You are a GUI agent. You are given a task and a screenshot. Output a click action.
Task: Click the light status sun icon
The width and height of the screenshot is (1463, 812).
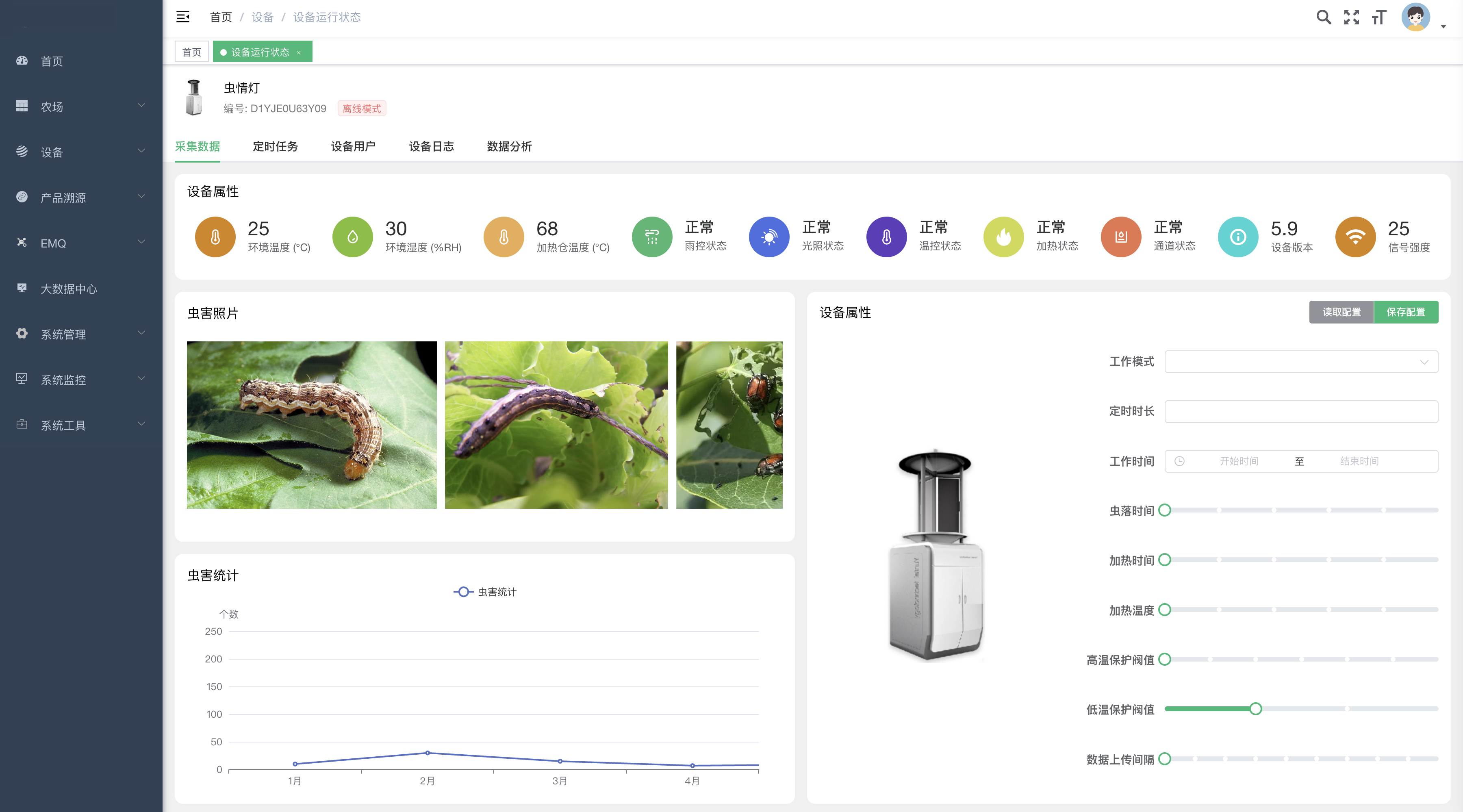[x=769, y=237]
